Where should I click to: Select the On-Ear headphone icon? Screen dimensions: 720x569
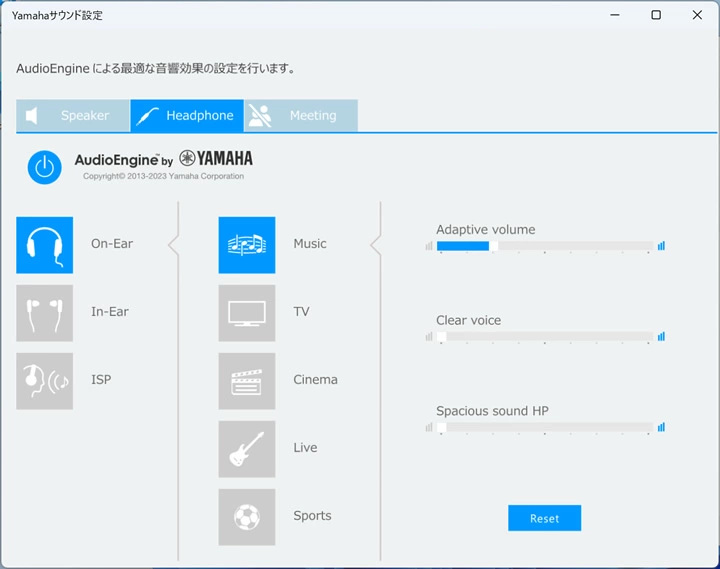45,245
